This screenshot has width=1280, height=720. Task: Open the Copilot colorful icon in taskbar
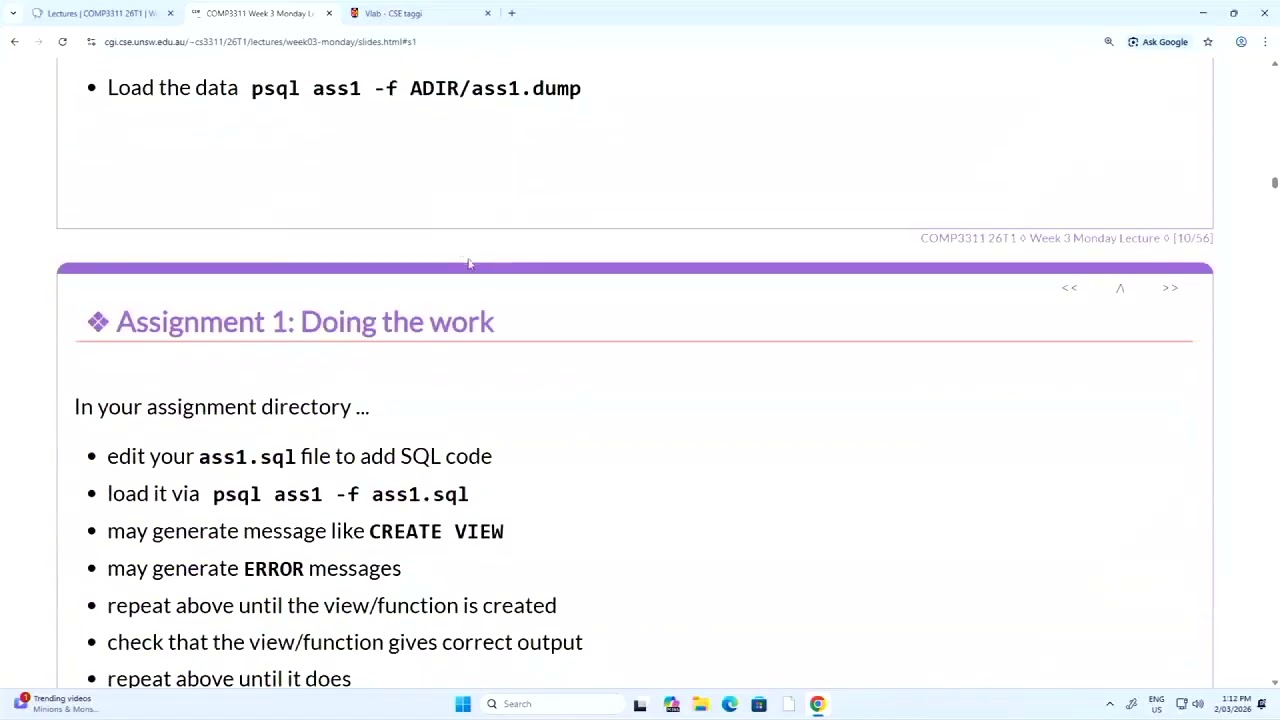[671, 704]
